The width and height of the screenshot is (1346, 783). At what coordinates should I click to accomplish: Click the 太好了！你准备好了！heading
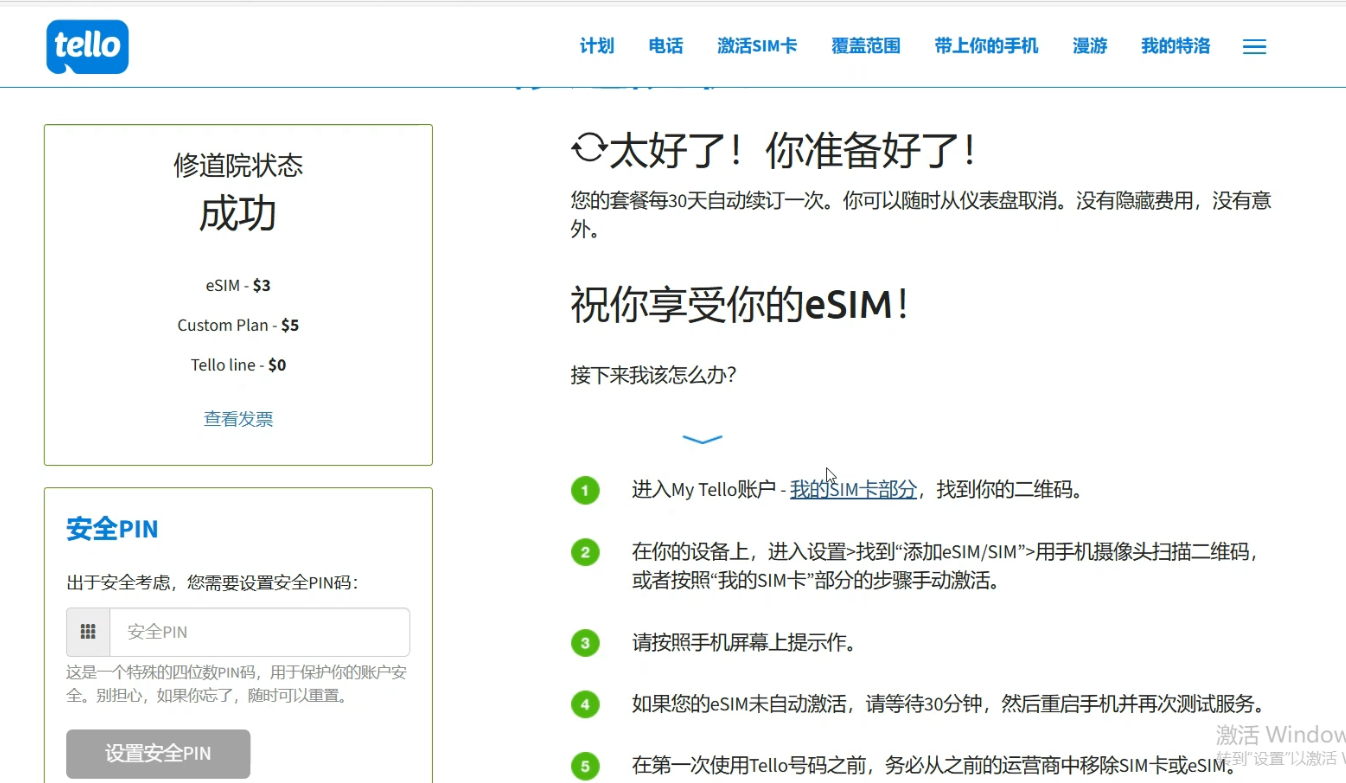tap(793, 150)
